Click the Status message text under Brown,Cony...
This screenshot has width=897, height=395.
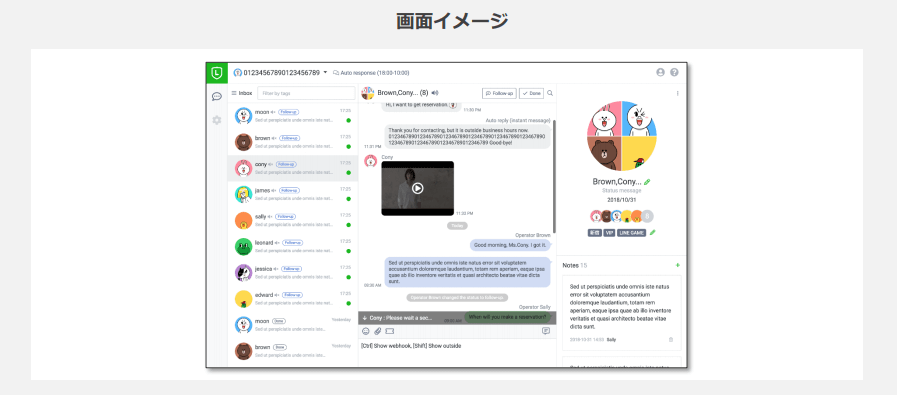(621, 191)
